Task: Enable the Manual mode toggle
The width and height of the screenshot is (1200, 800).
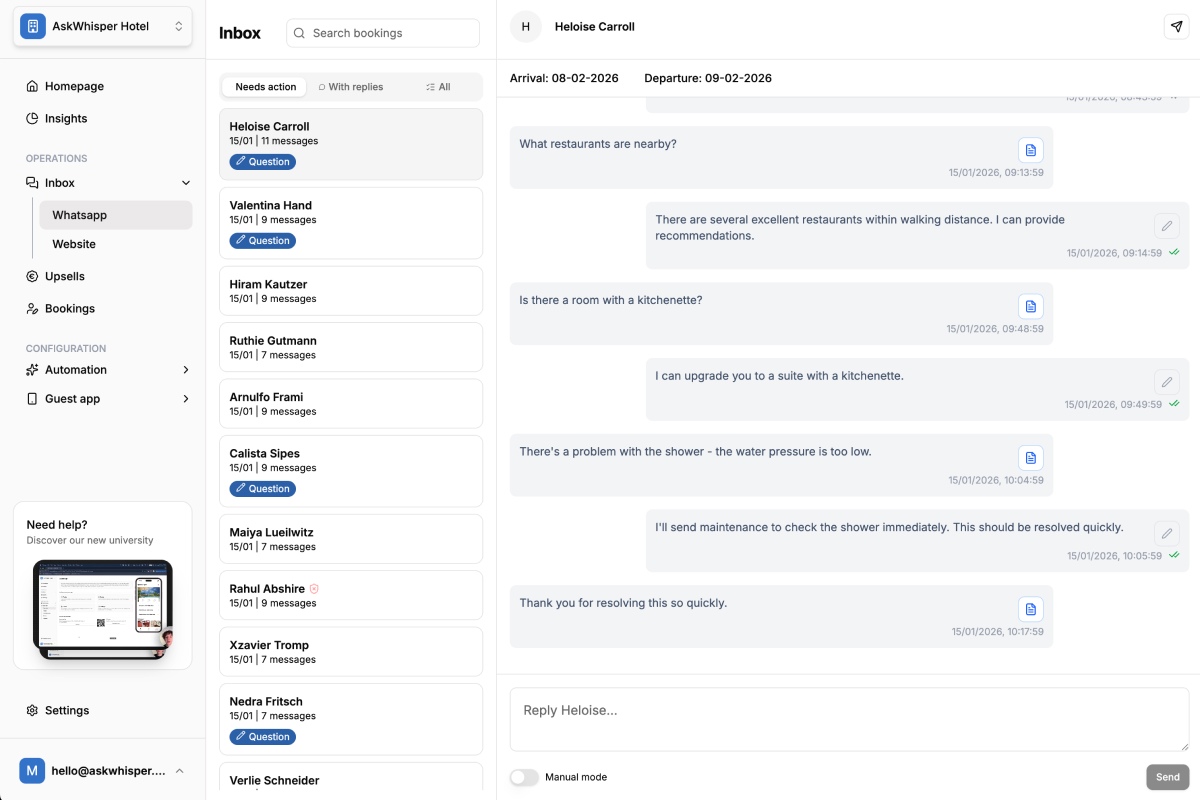Action: 524,777
